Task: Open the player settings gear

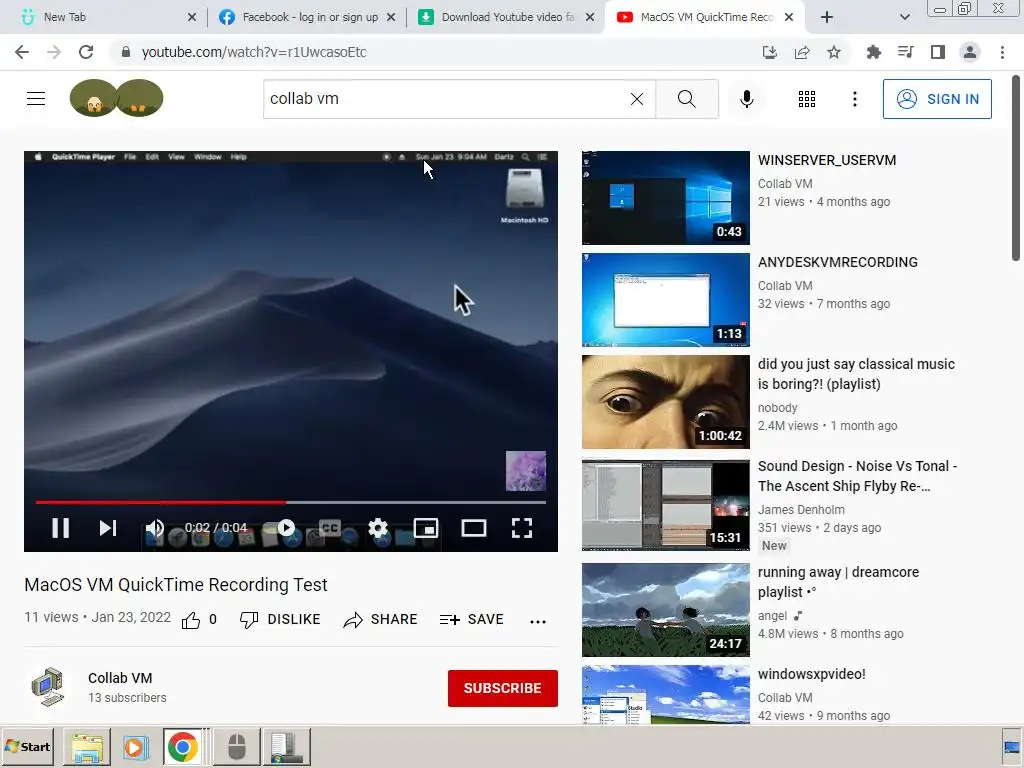Action: (x=377, y=528)
